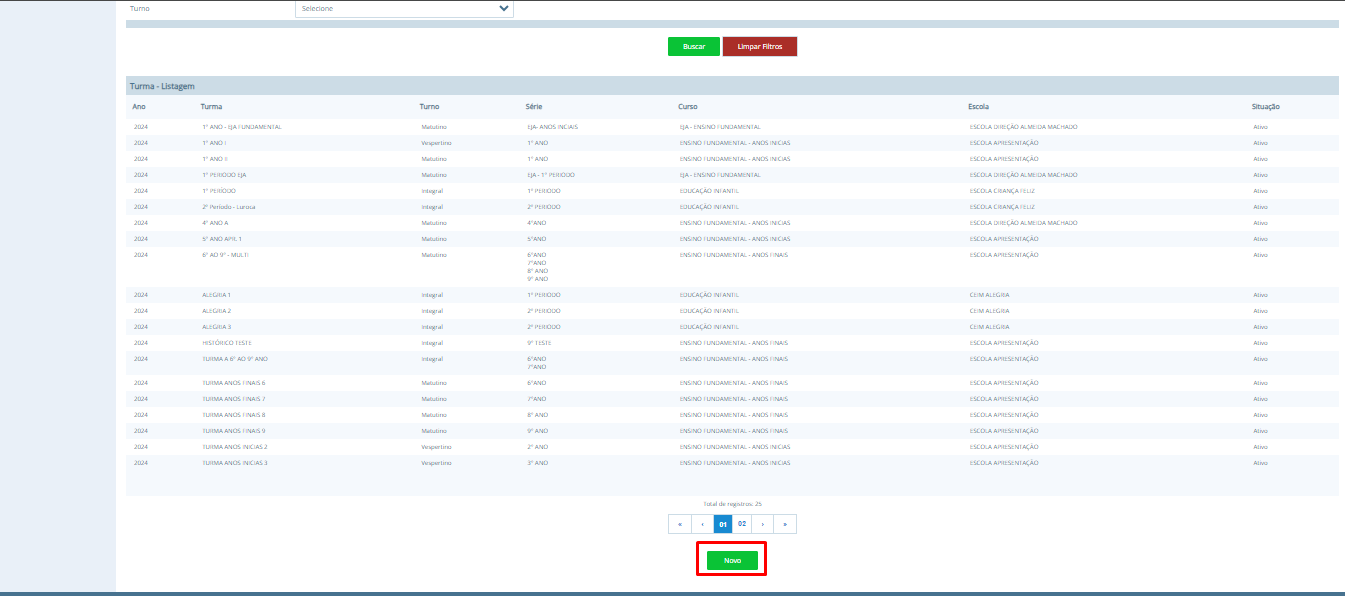The height and width of the screenshot is (596, 1345).
Task: Go to next page with single-right arrow
Action: coord(763,524)
